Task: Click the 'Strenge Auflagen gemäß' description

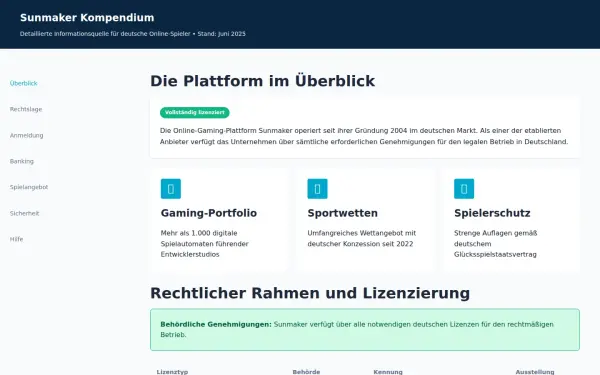Action: (x=496, y=244)
